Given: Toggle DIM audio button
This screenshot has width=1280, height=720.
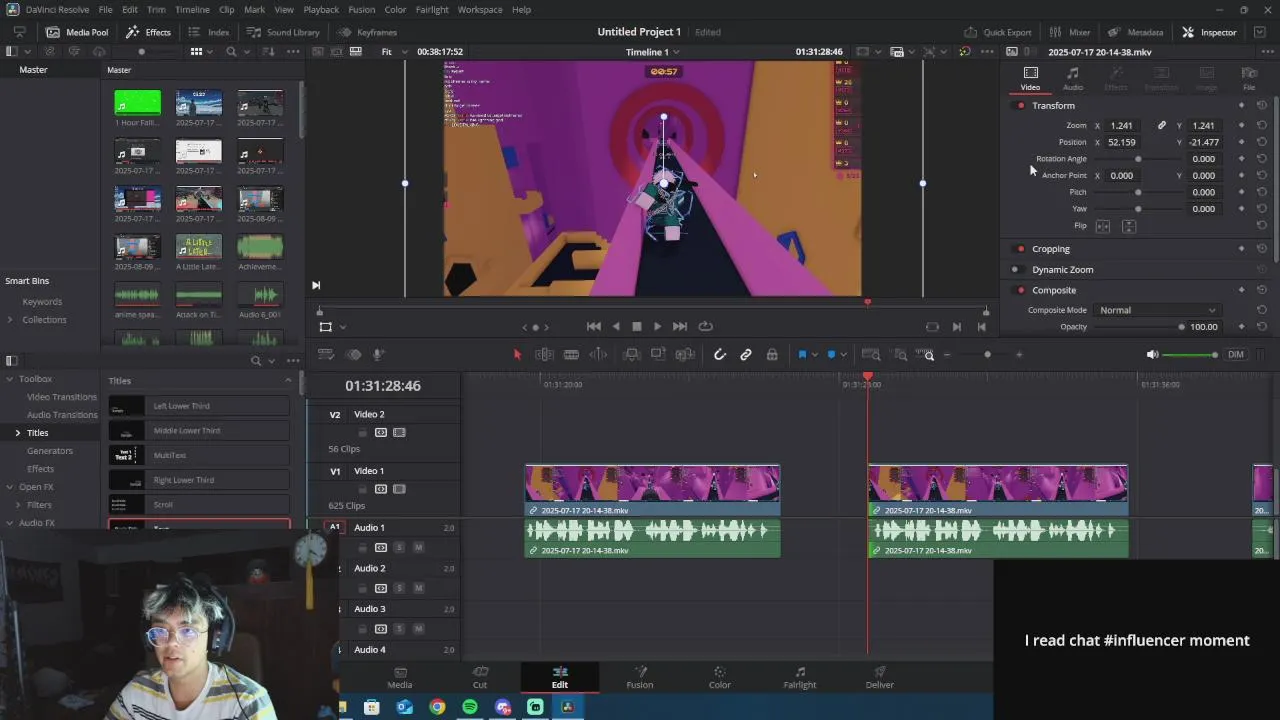Looking at the screenshot, I should click(x=1236, y=355).
